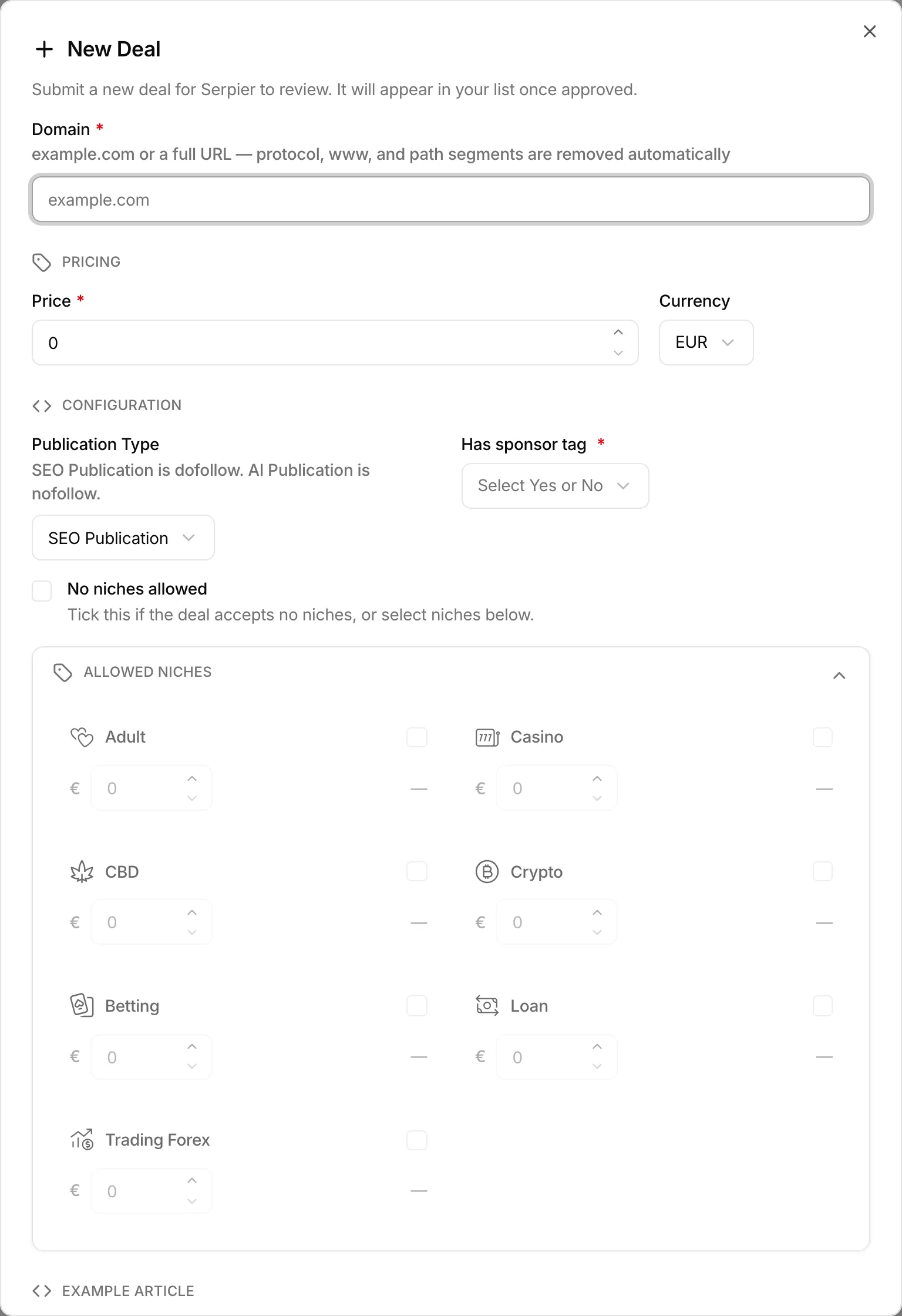Click the Casino slot machine icon

(x=487, y=737)
